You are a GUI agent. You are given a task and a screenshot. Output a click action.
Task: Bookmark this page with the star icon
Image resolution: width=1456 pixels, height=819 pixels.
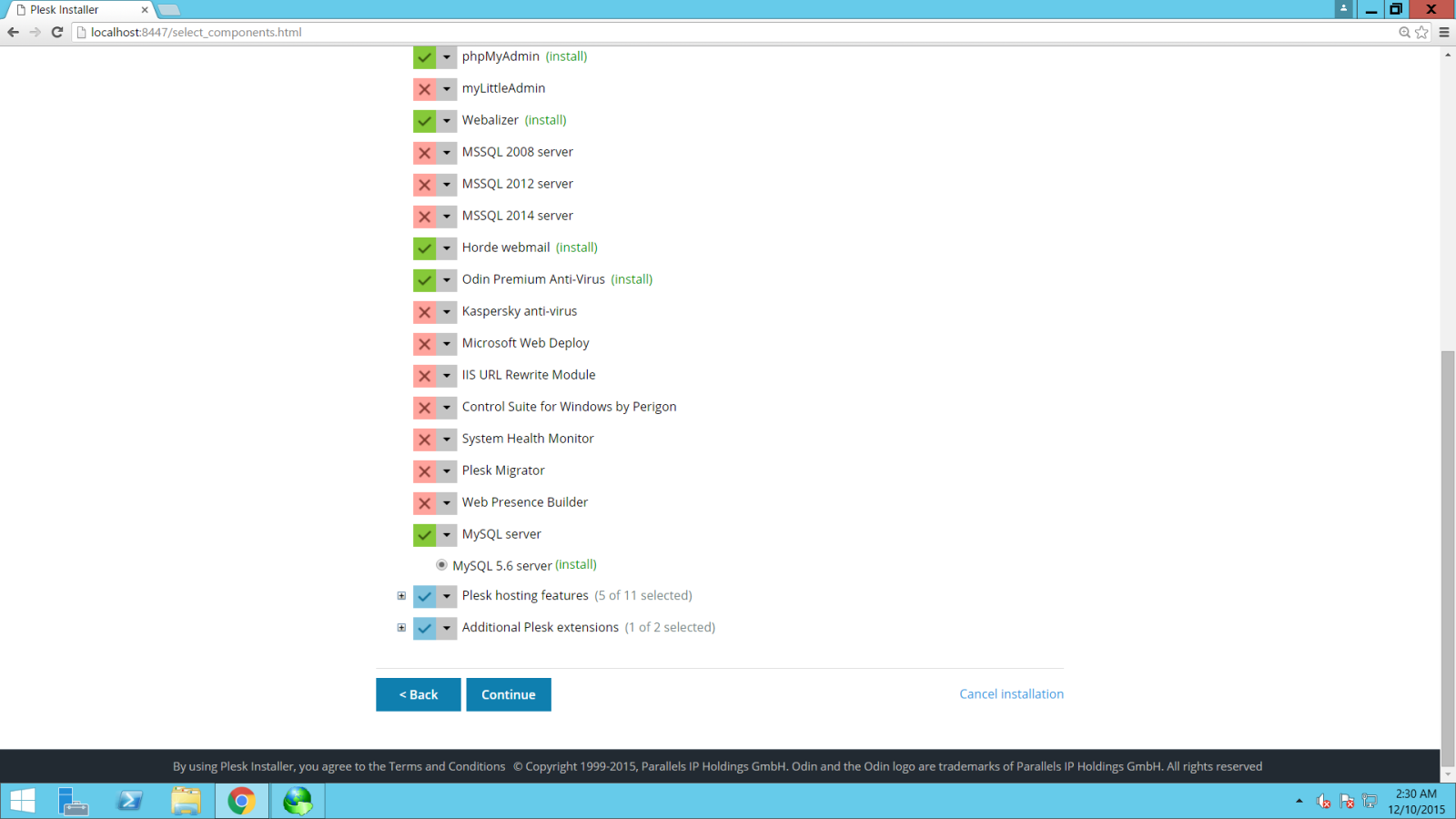tap(1422, 32)
